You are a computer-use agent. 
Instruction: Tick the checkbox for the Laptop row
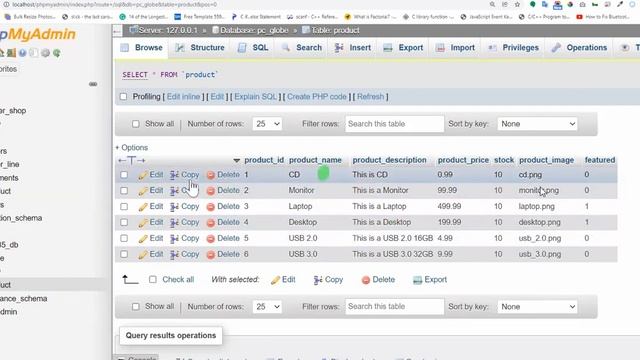[124, 207]
